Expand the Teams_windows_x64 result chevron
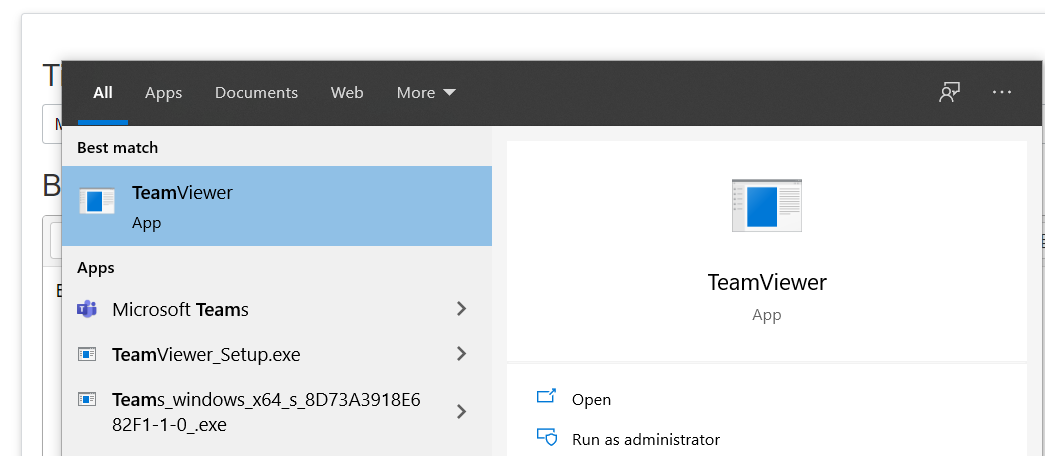Screen dimensions: 1045x456 461,411
